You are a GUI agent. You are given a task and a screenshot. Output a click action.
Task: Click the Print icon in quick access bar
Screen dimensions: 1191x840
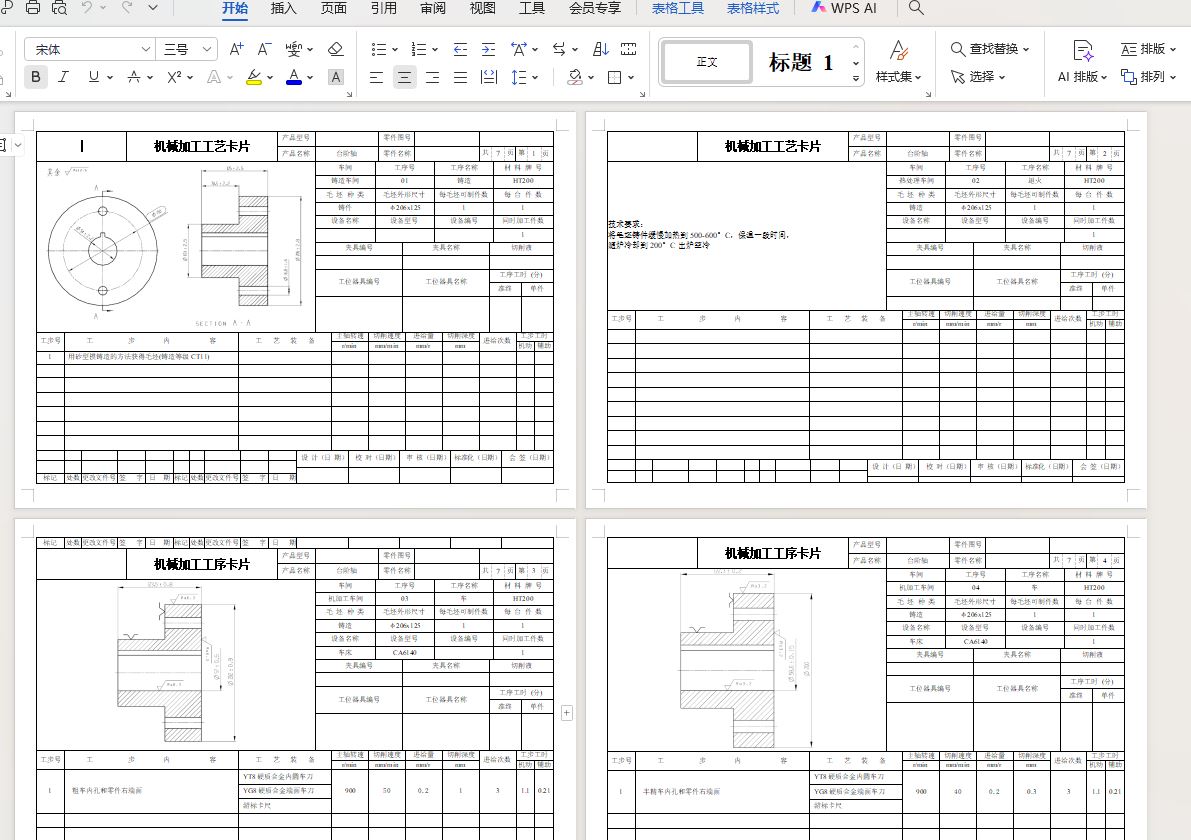[x=33, y=8]
